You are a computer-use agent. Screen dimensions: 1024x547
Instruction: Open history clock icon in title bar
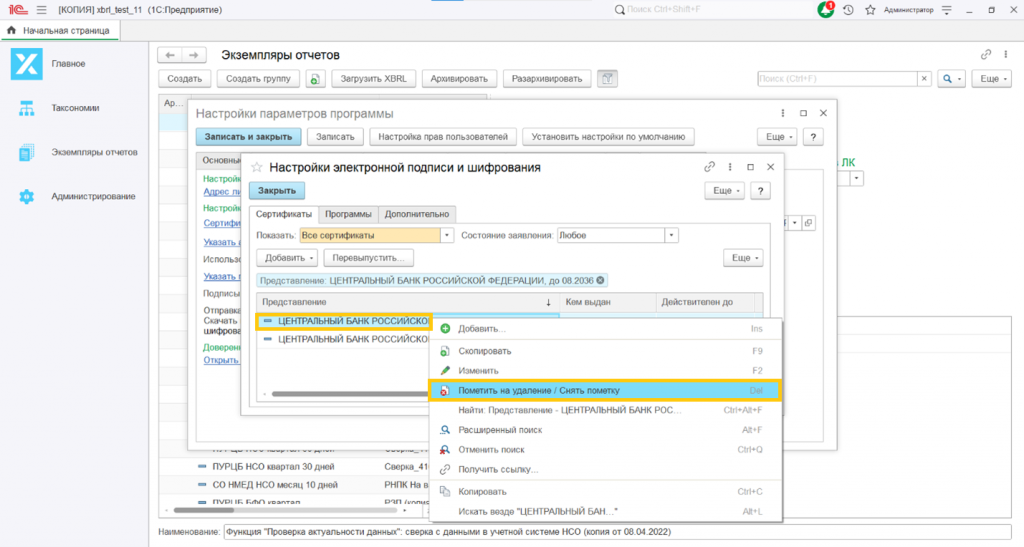[x=848, y=10]
